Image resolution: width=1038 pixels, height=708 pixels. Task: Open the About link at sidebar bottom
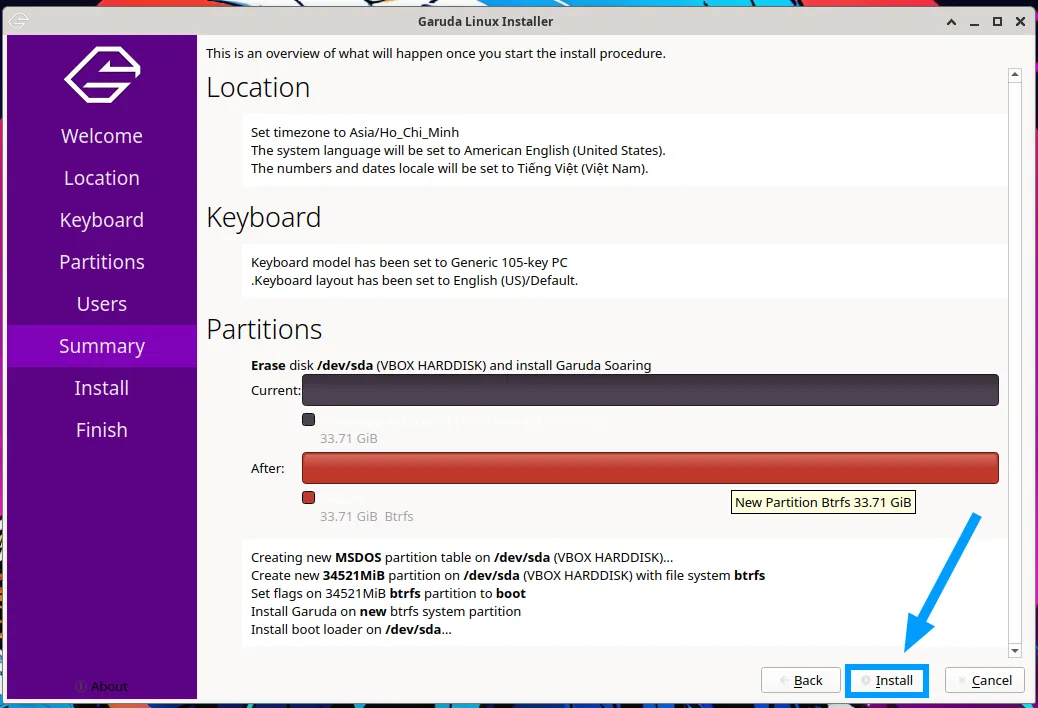click(102, 686)
